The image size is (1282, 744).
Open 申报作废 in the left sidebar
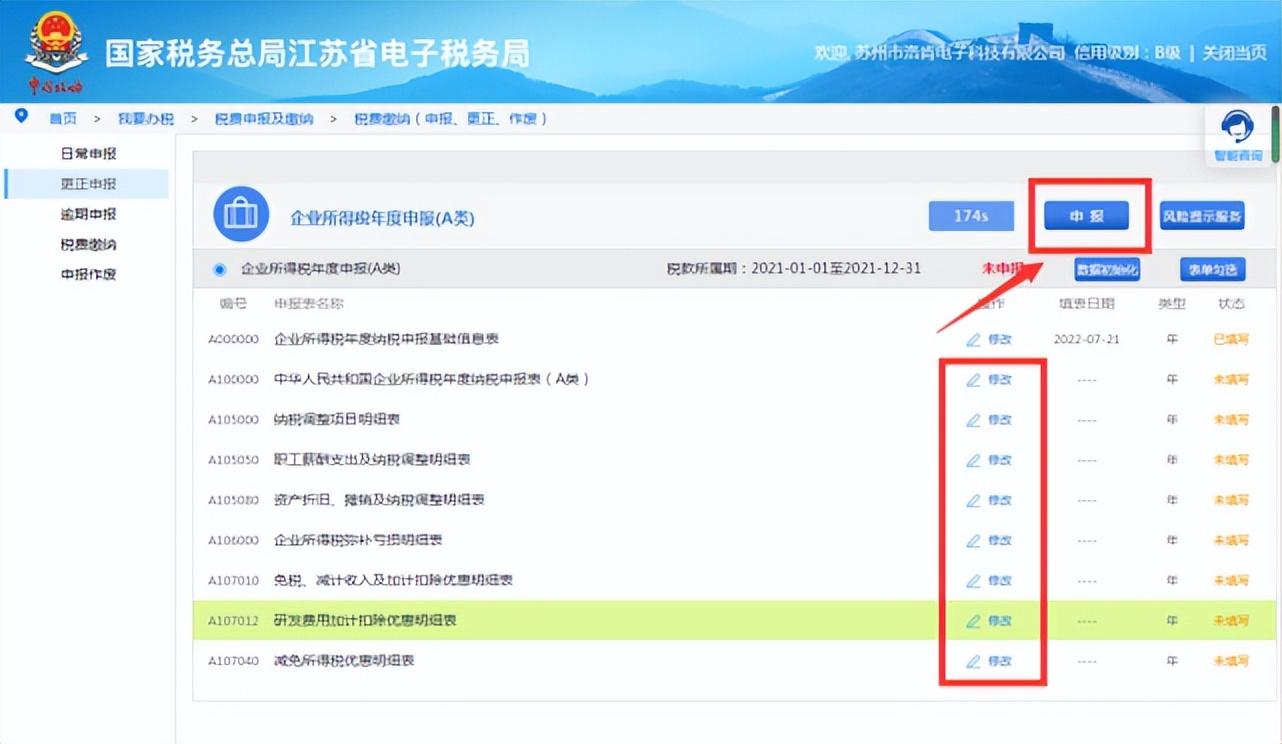88,274
